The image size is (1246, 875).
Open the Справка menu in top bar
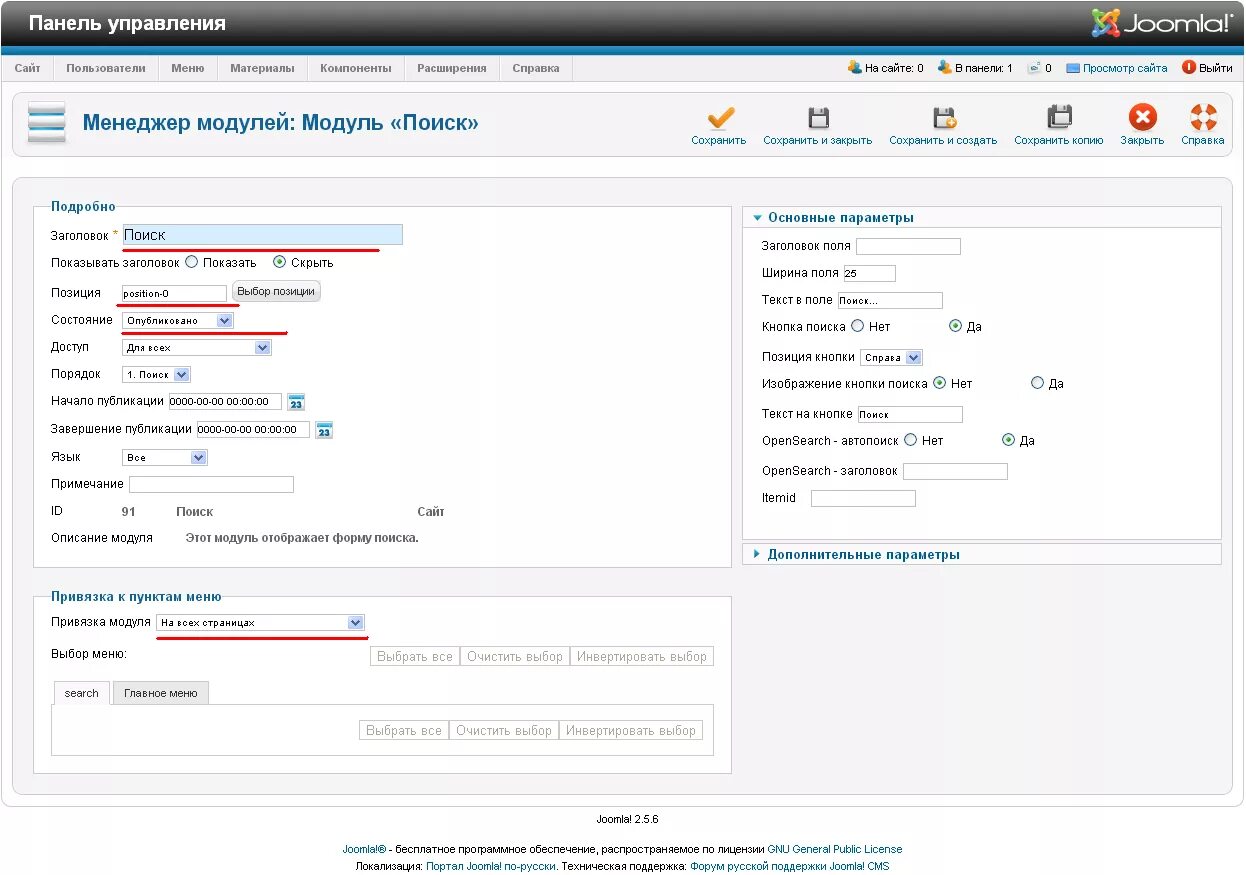536,68
